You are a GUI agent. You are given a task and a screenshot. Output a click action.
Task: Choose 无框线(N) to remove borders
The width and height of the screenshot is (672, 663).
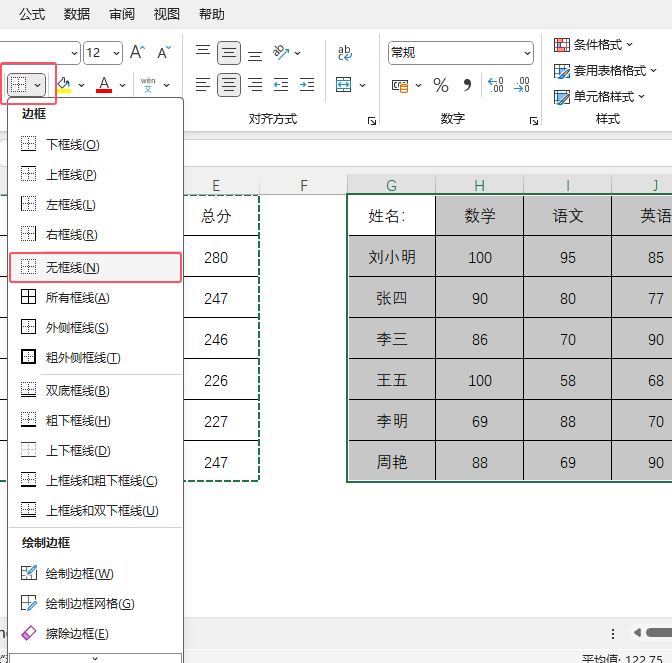click(95, 267)
